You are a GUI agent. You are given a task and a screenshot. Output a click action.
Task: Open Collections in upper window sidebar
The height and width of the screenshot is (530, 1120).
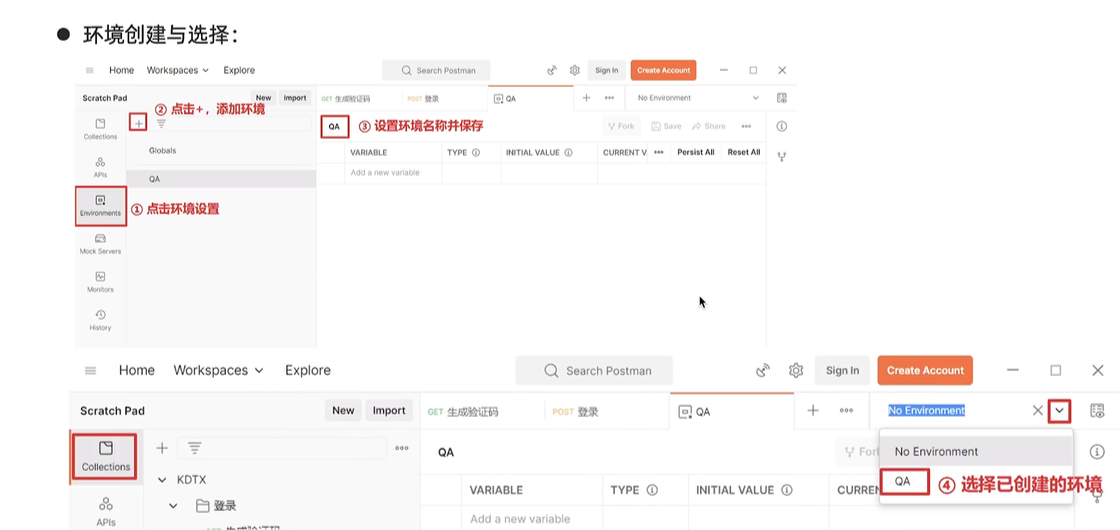tap(100, 129)
